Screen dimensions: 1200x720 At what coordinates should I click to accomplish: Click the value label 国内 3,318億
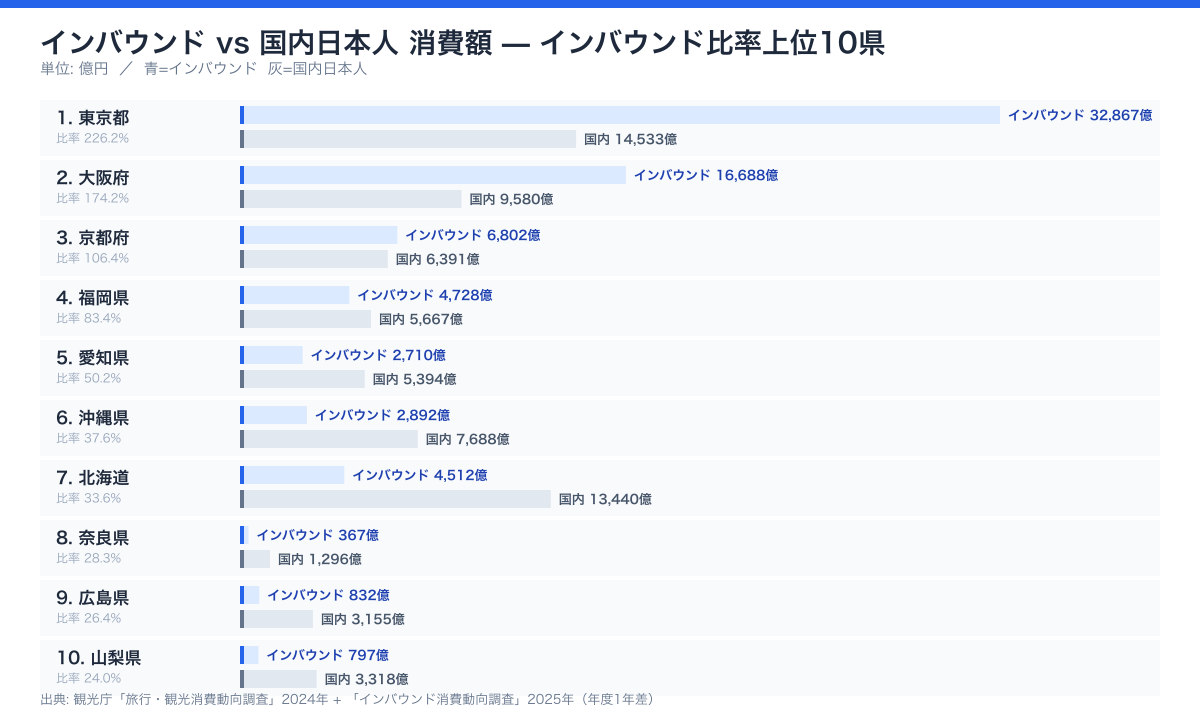point(367,679)
